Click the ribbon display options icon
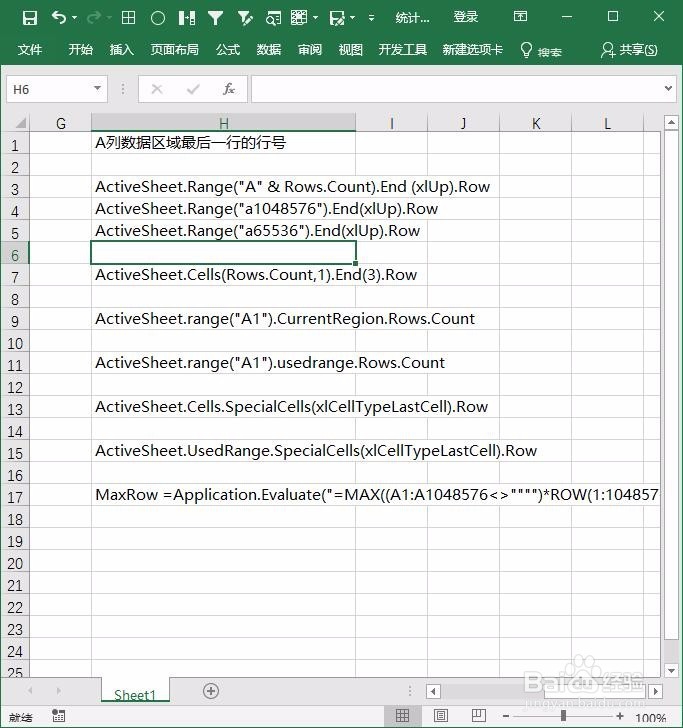The height and width of the screenshot is (728, 683). [x=520, y=16]
